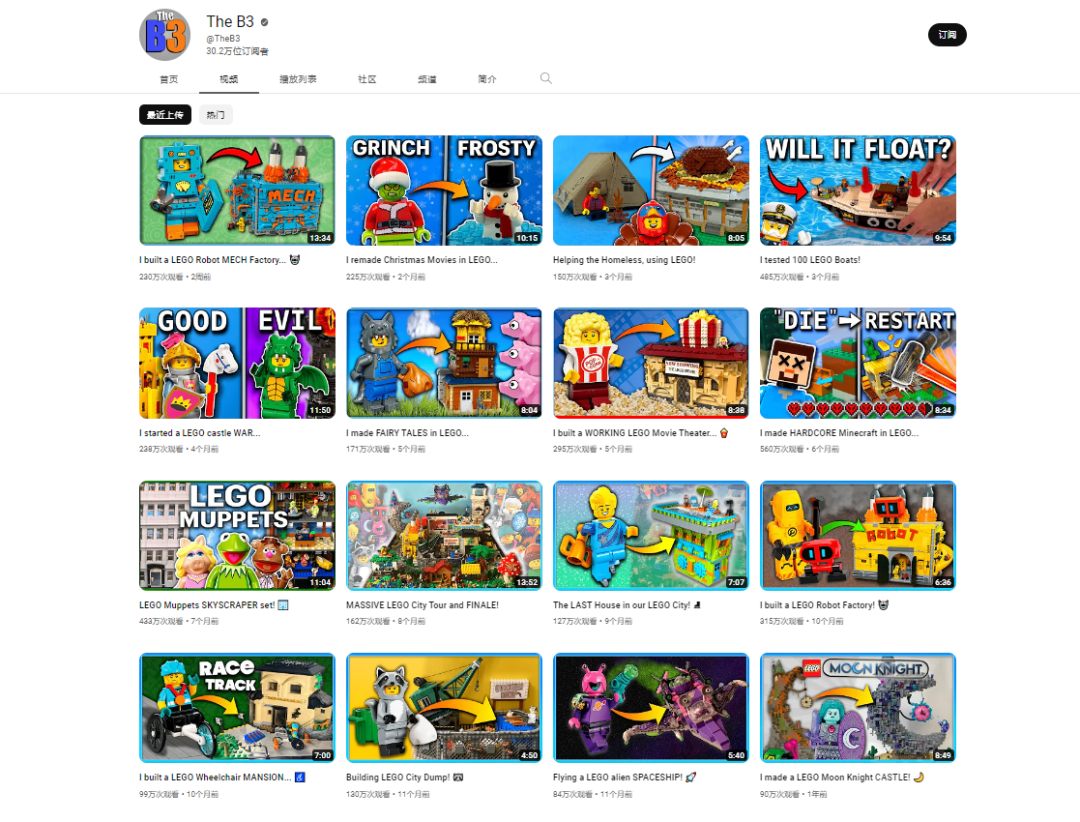Viewport: 1080px width, 822px height.
Task: Click the 433万次观看 view count
Action: (161, 621)
